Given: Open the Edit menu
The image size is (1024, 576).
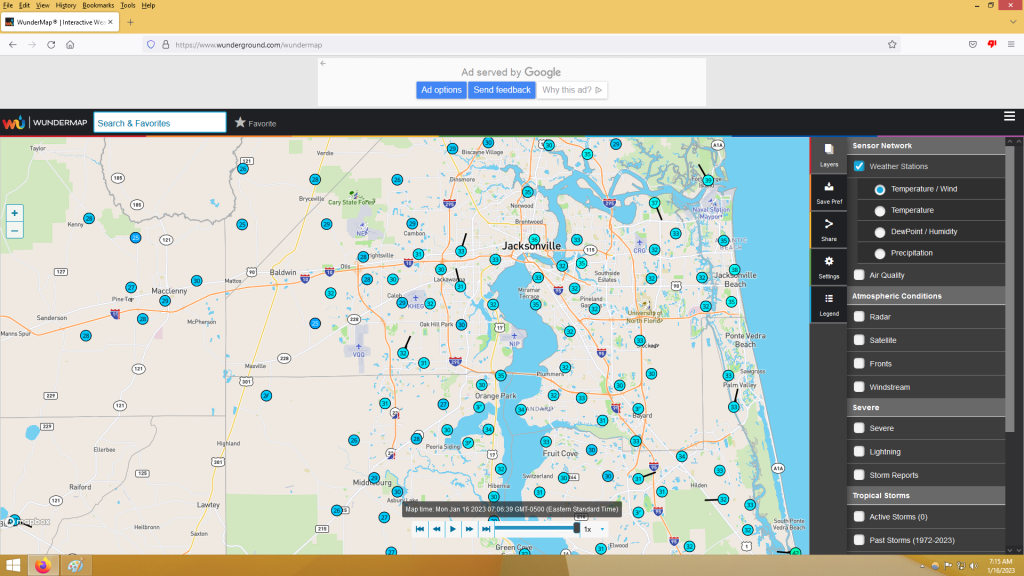Looking at the screenshot, I should [24, 5].
